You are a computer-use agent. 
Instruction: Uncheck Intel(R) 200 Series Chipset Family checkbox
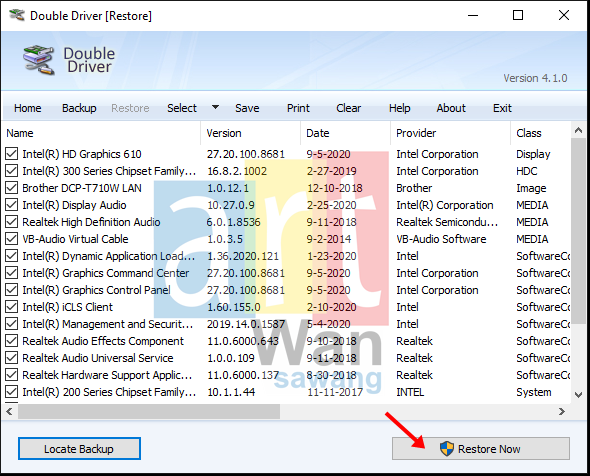(x=12, y=392)
